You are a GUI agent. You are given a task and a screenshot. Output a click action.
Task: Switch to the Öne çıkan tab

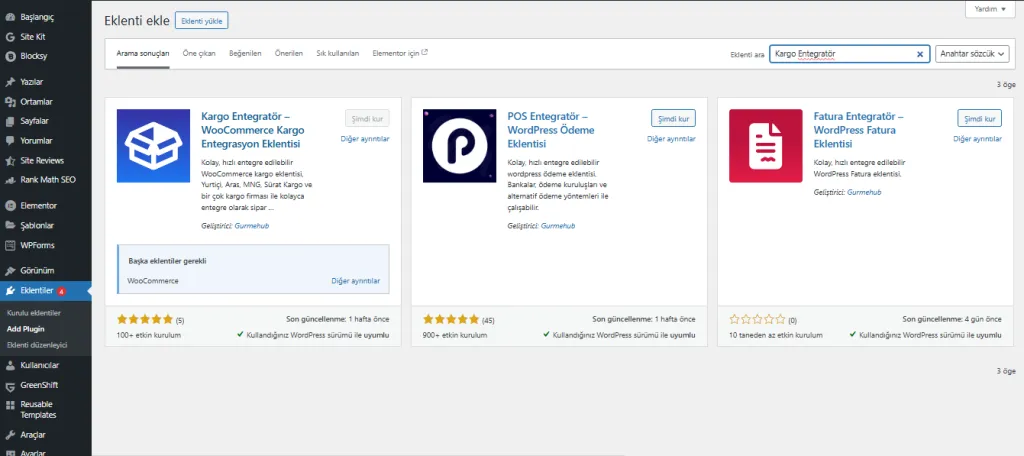coord(199,54)
